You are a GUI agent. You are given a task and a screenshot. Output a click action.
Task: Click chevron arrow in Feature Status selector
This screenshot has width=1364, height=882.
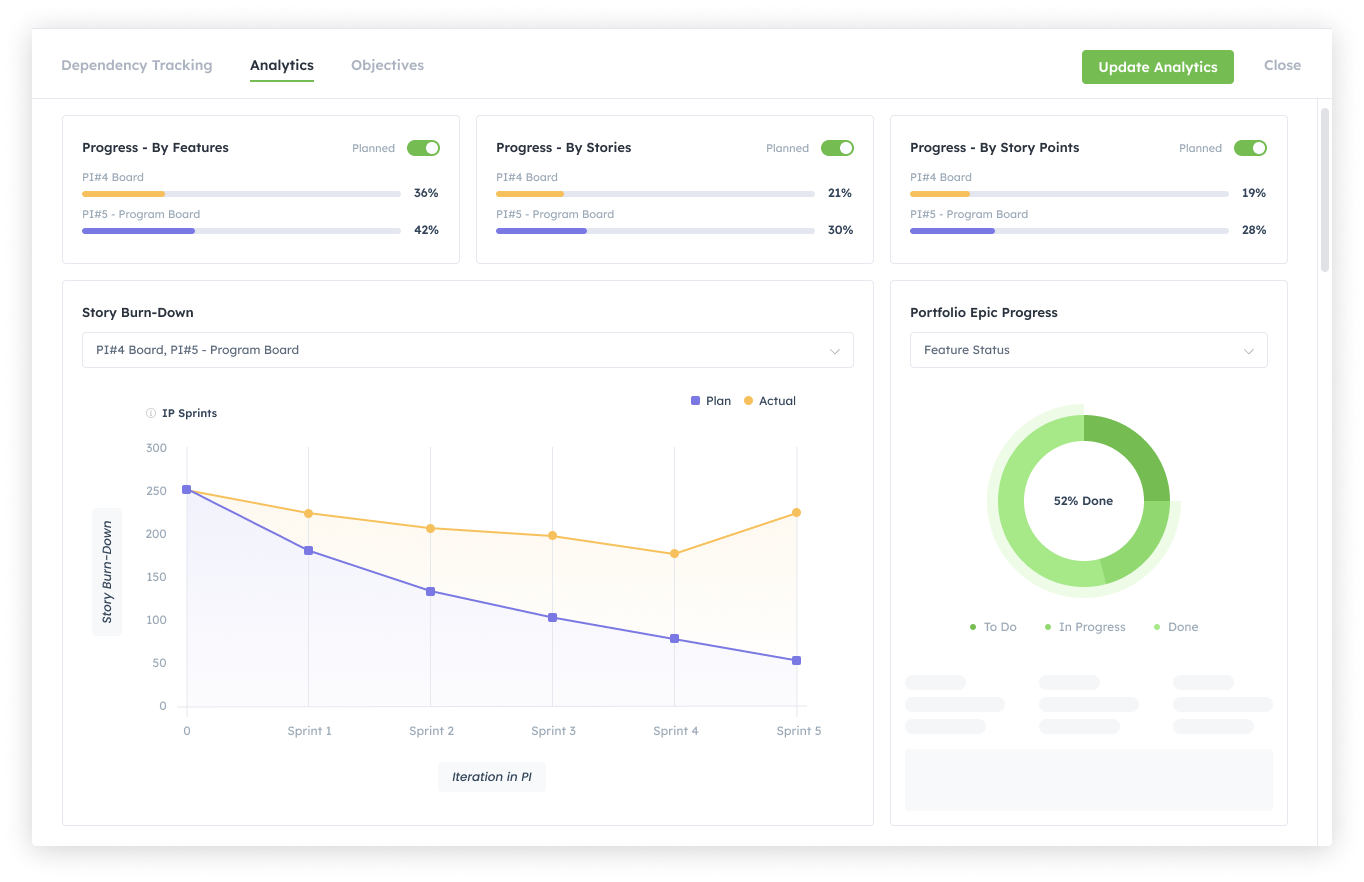click(x=1248, y=351)
